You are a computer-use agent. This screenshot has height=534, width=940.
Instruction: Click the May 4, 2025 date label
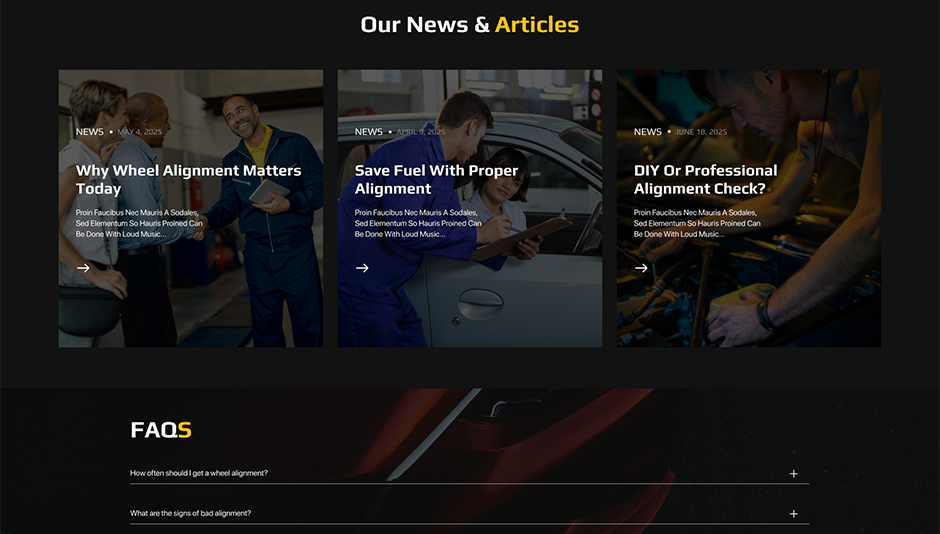click(x=139, y=132)
